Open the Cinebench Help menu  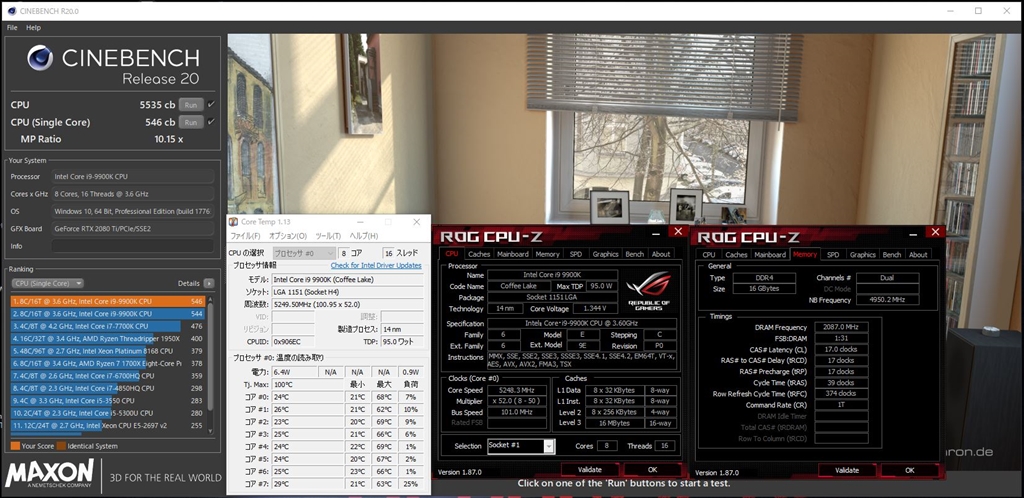(x=33, y=27)
